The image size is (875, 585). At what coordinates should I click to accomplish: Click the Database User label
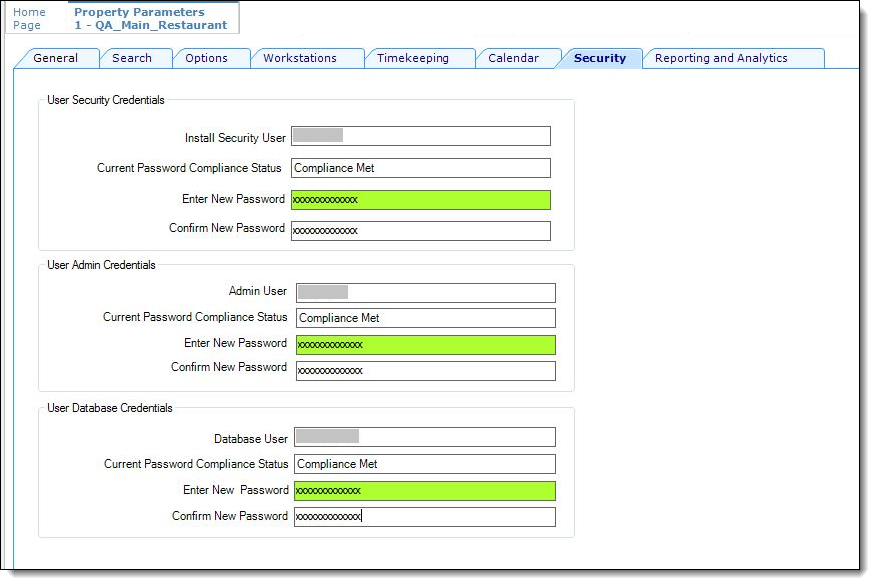click(x=251, y=439)
